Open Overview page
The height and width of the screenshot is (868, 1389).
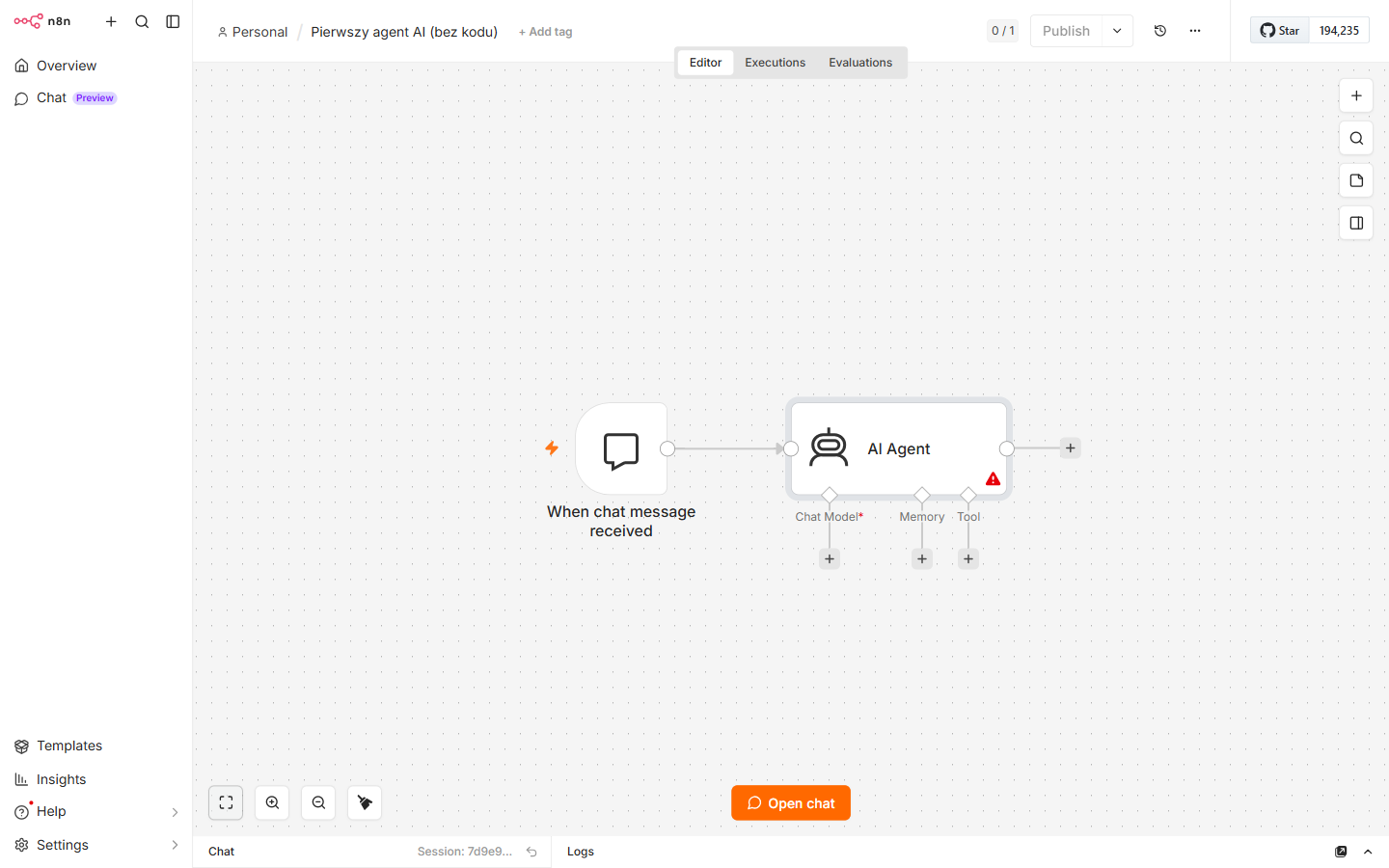coord(95,66)
